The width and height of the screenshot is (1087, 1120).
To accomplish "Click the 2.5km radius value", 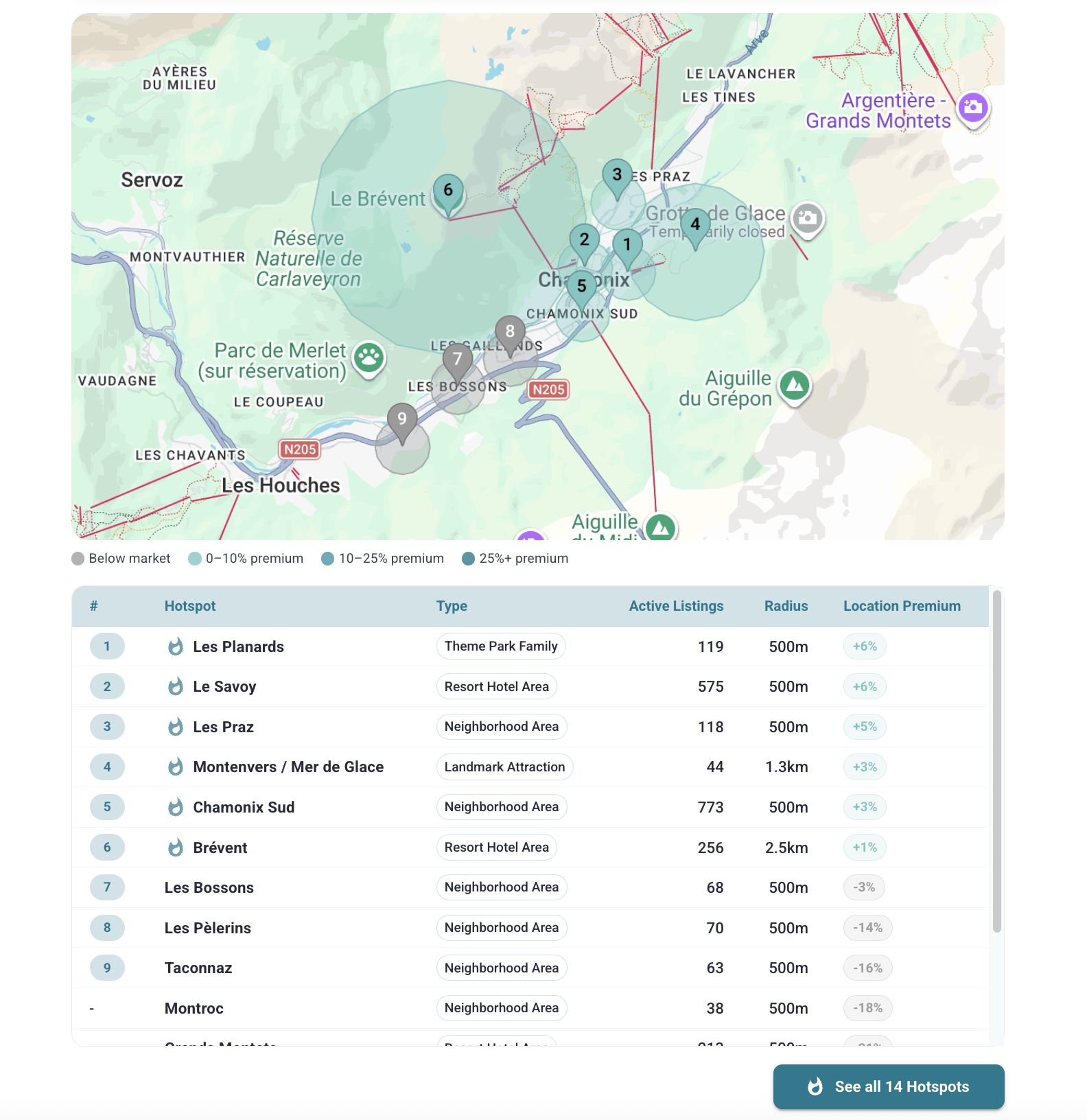I will [x=786, y=848].
